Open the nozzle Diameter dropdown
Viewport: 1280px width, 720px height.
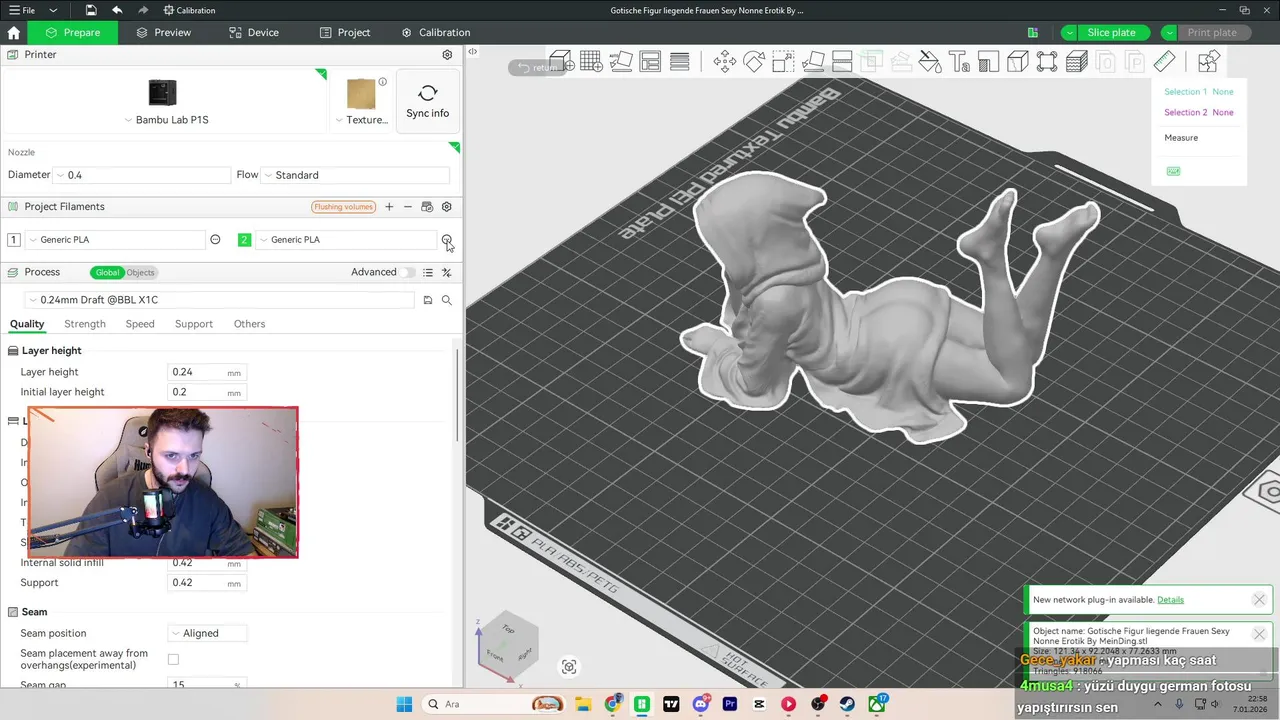click(x=142, y=175)
